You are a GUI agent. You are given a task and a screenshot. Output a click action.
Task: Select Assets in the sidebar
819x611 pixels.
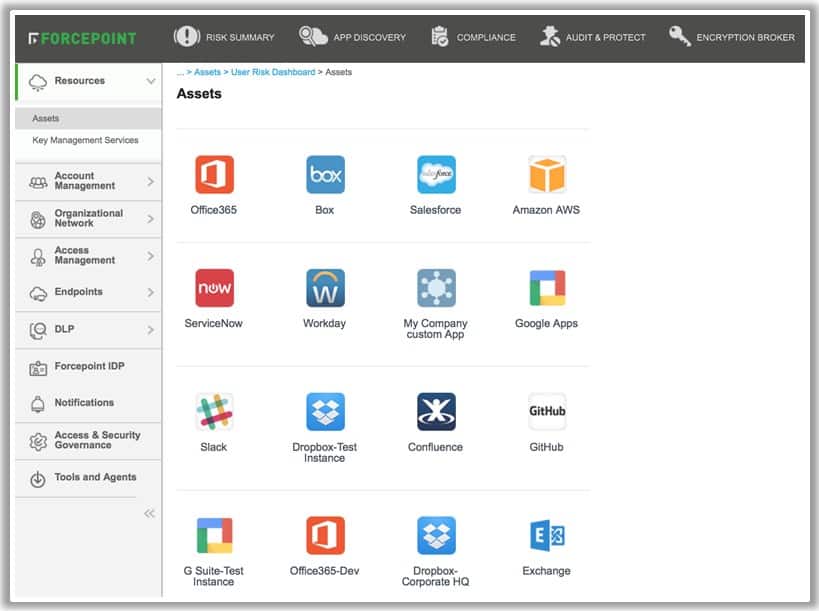tap(88, 119)
